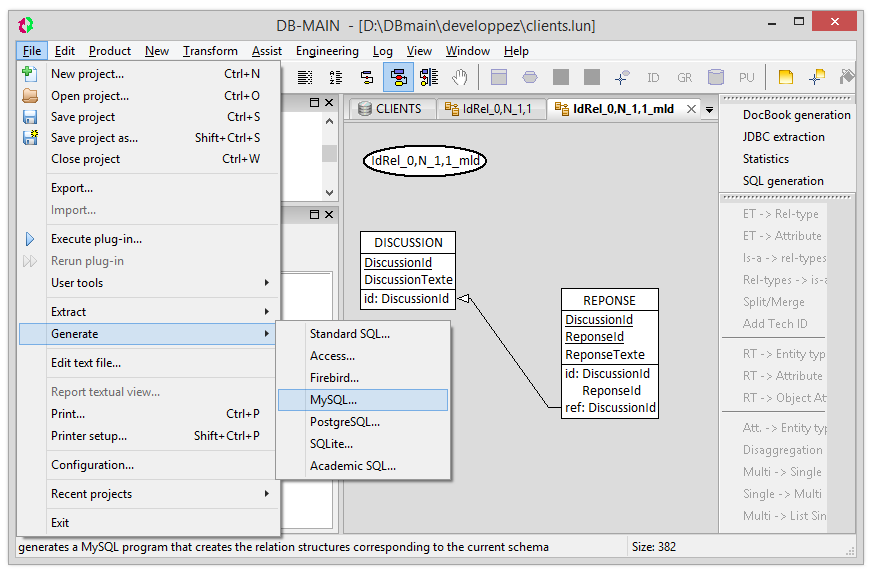Select the sorted text view toolbar icon
This screenshot has height=578, width=875.
tap(335, 78)
